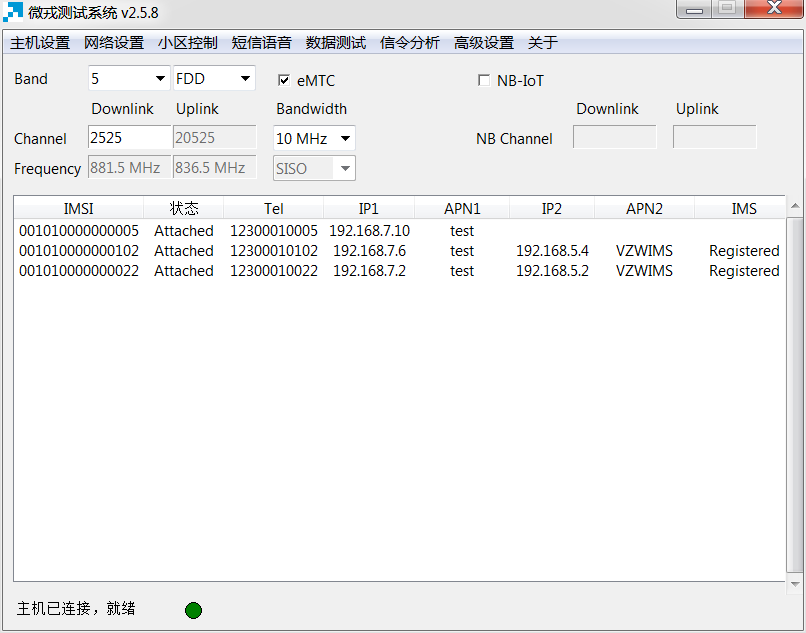Click the 主机已连接，就绪 status text

tap(76, 609)
